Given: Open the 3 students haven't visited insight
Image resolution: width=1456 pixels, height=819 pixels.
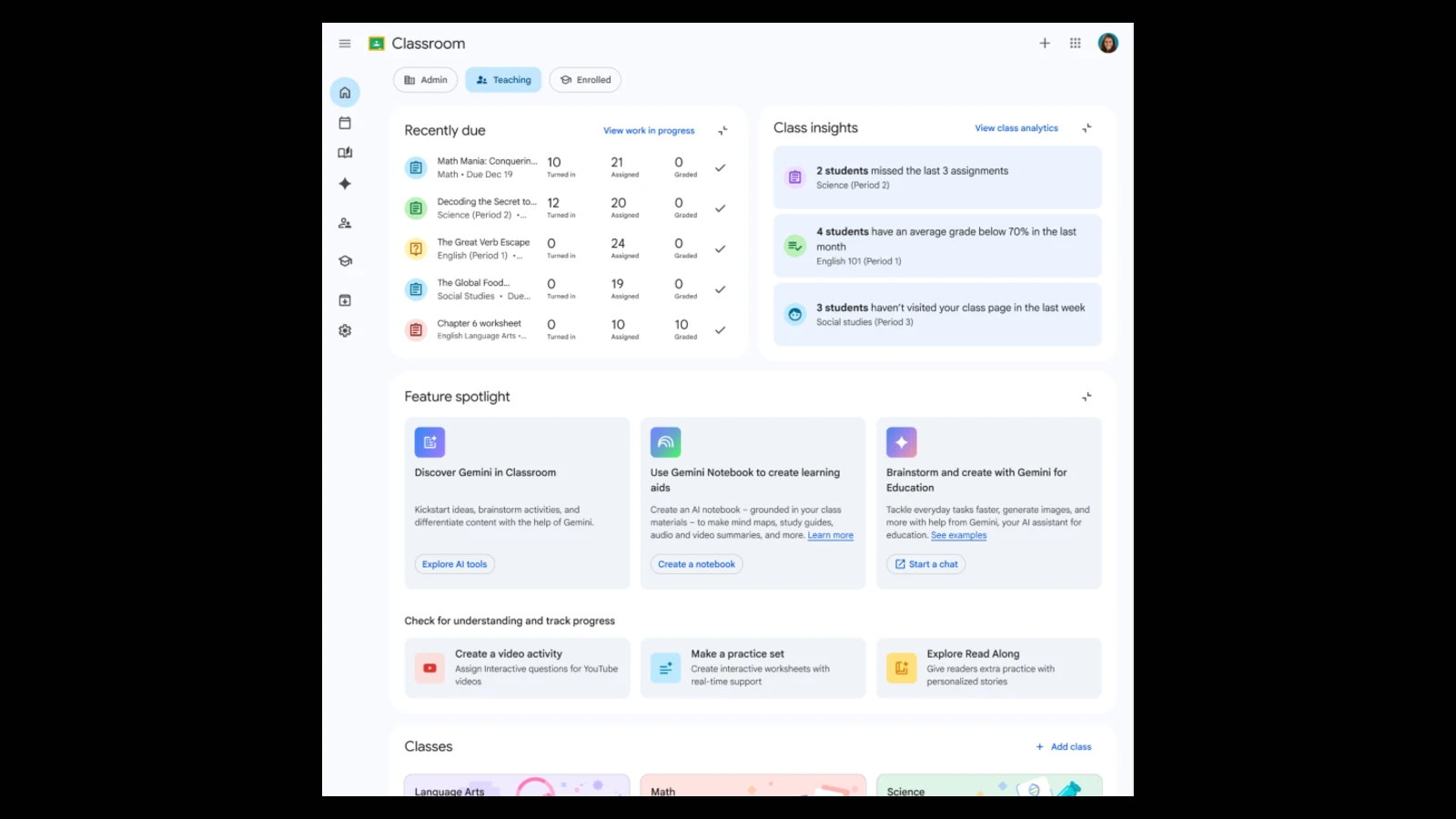Looking at the screenshot, I should pyautogui.click(x=937, y=314).
